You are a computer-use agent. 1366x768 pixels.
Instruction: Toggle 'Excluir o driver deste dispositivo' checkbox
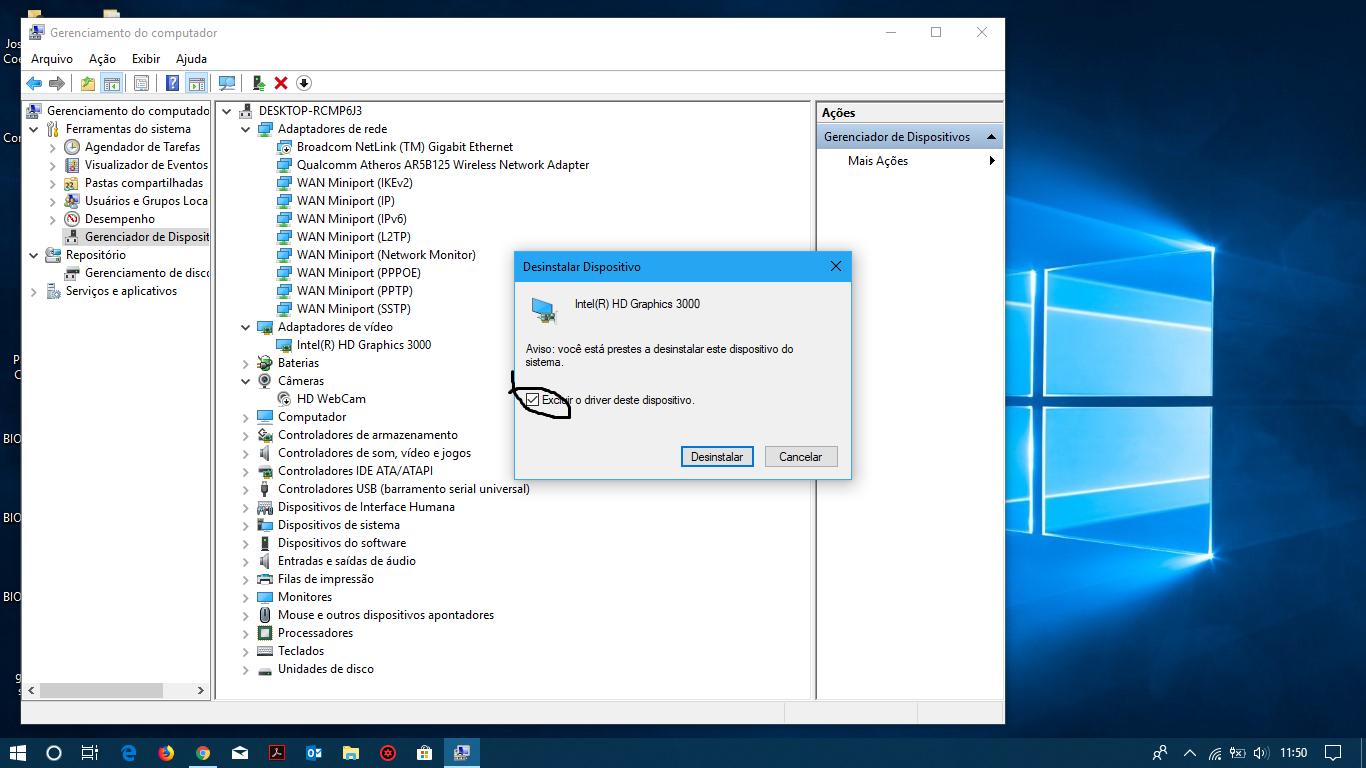click(x=533, y=400)
